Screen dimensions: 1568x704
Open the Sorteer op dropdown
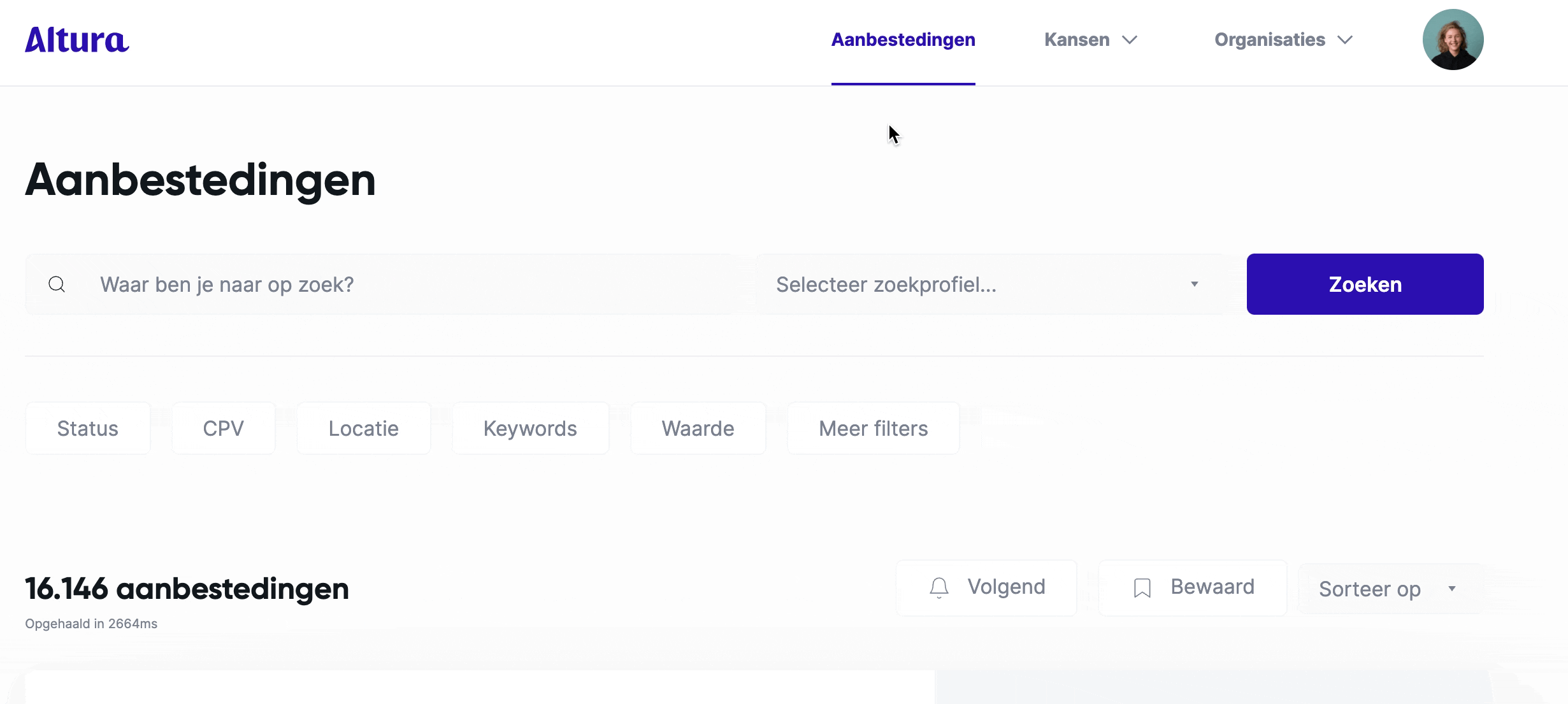click(x=1391, y=589)
